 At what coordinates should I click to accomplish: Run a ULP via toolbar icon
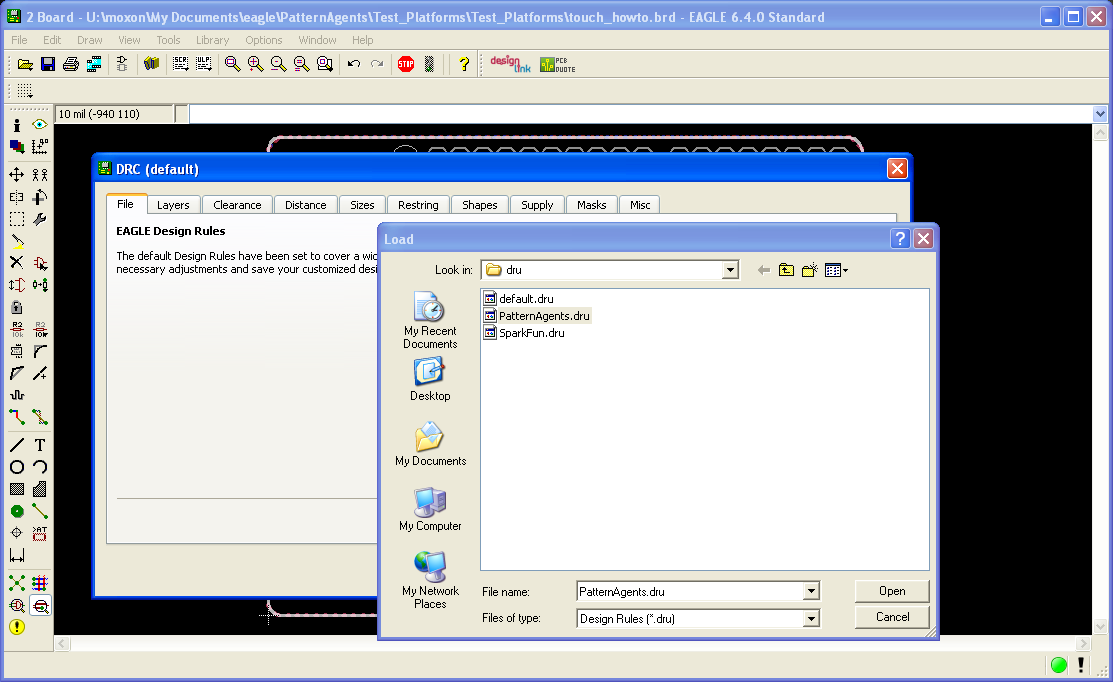pyautogui.click(x=204, y=65)
